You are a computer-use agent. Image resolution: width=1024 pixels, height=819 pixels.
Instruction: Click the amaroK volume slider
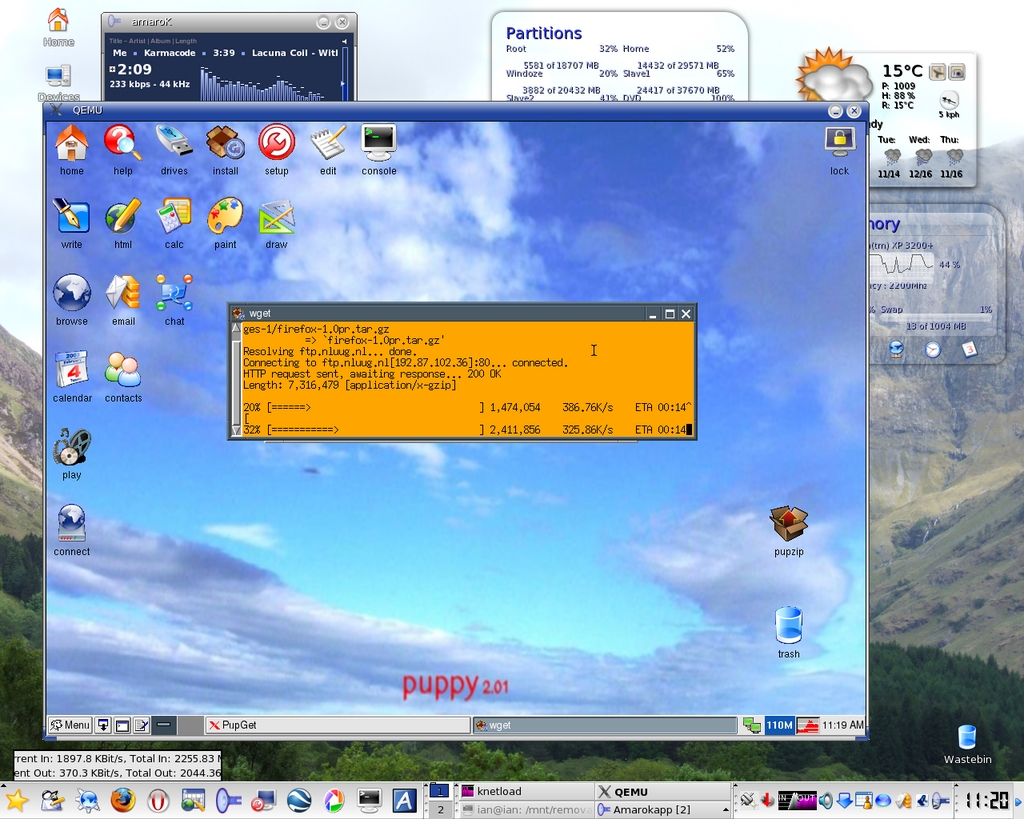point(344,72)
